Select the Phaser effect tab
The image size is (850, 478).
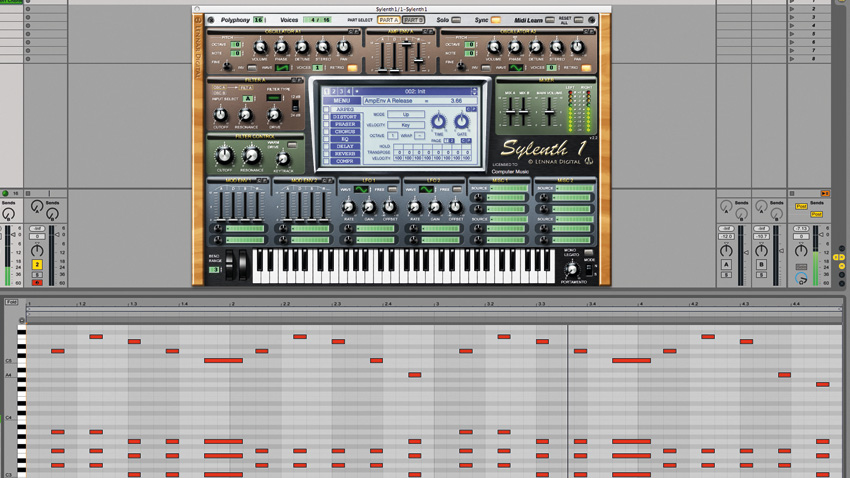(x=345, y=124)
